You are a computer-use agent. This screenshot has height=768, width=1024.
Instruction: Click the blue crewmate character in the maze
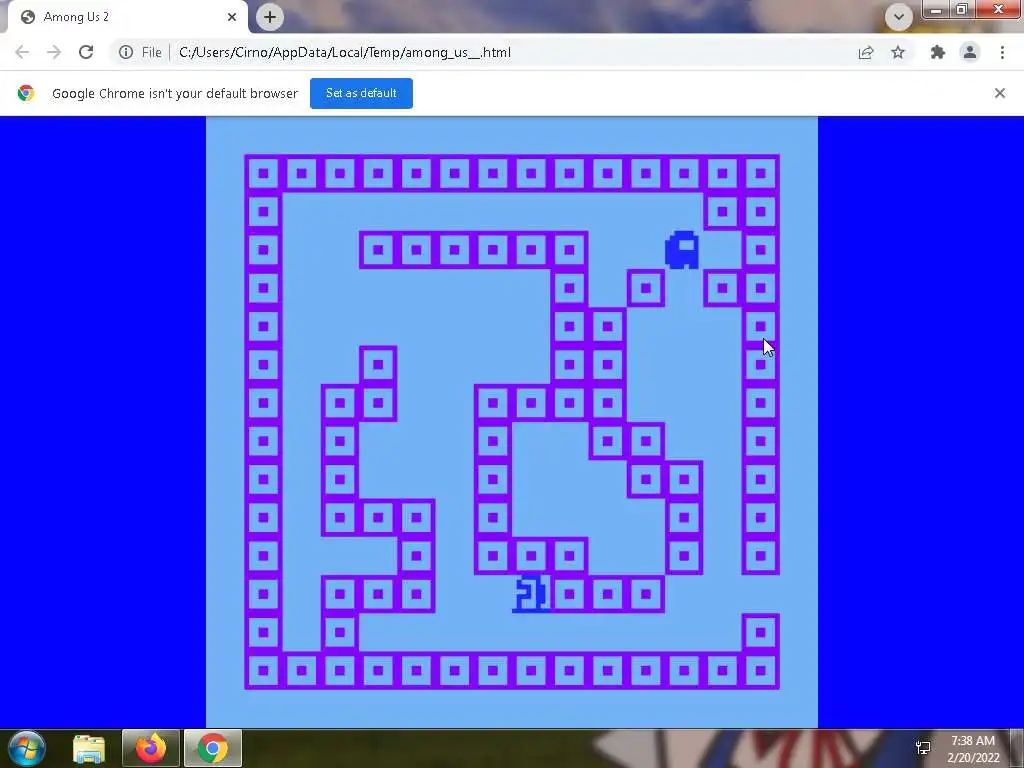(682, 249)
